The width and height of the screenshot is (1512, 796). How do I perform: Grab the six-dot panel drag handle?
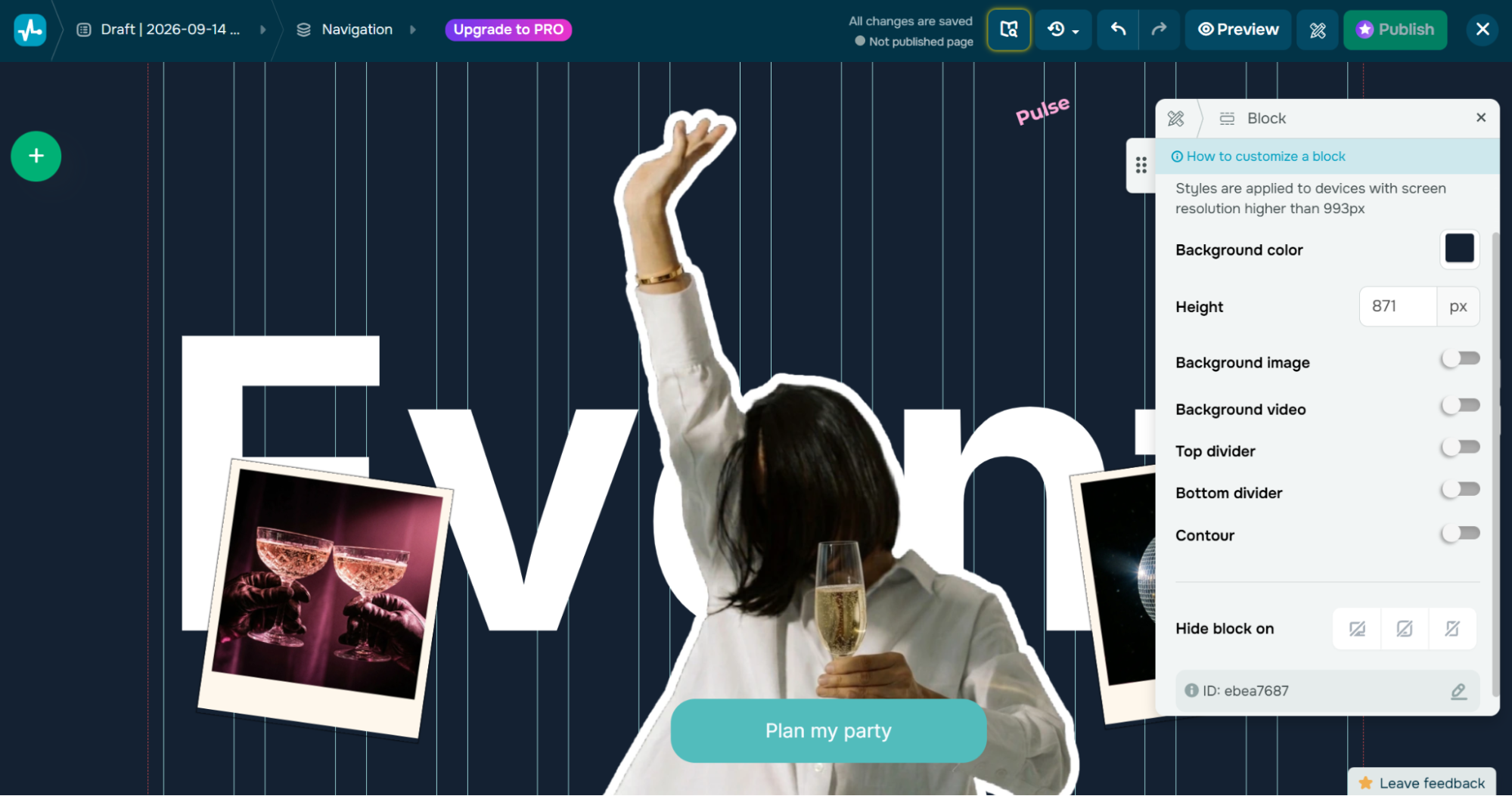coord(1141,165)
